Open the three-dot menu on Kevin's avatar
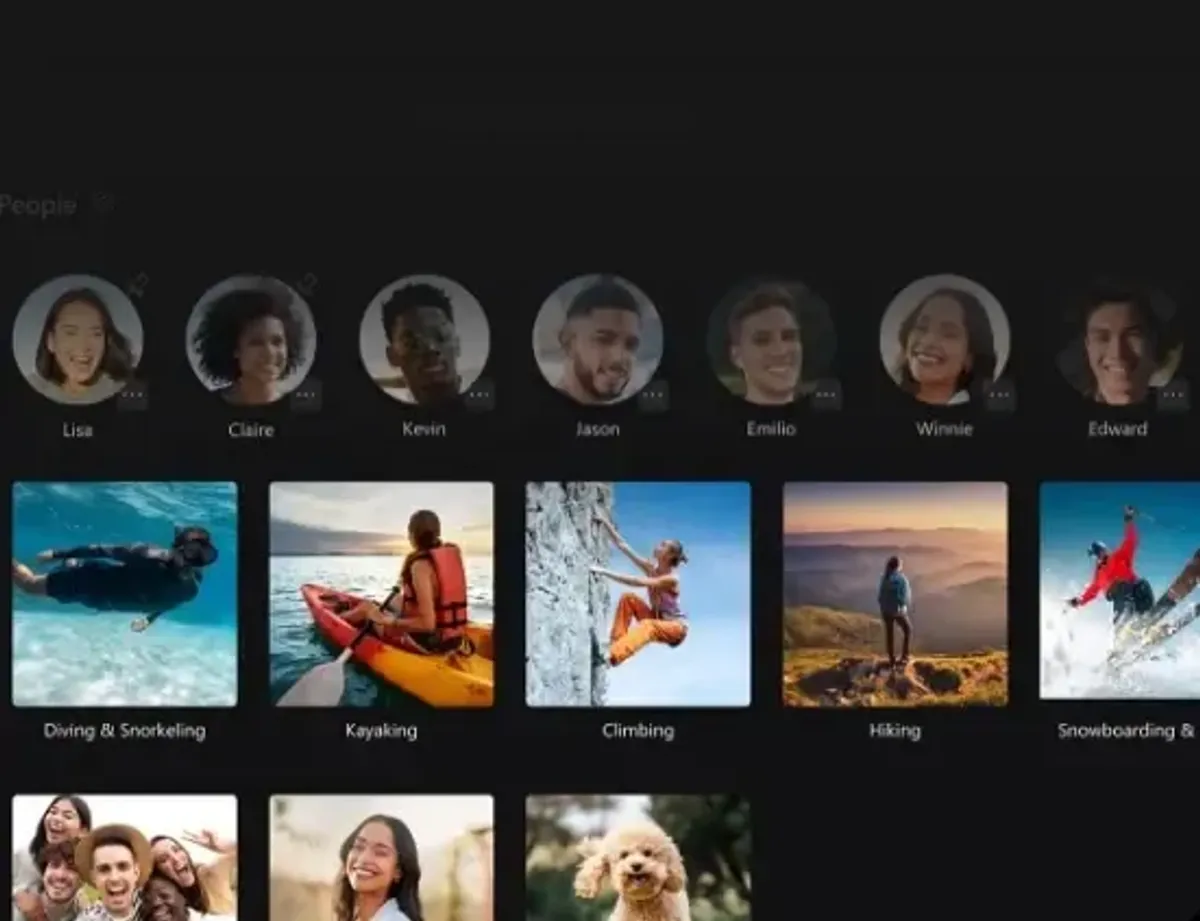Viewport: 1200px width, 921px height. 480,395
